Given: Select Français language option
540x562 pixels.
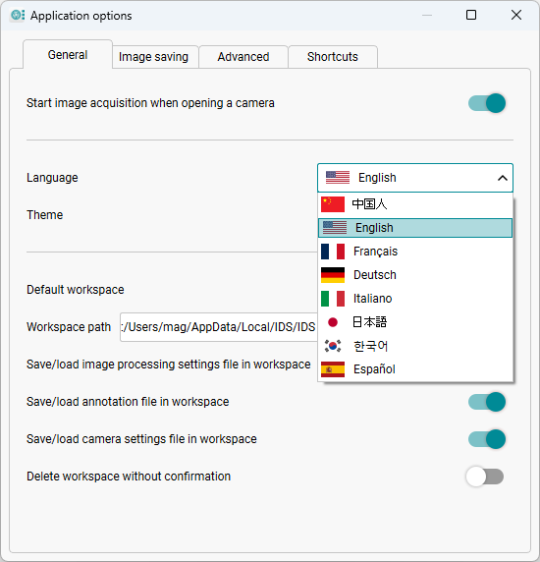Looking at the screenshot, I should pos(415,251).
